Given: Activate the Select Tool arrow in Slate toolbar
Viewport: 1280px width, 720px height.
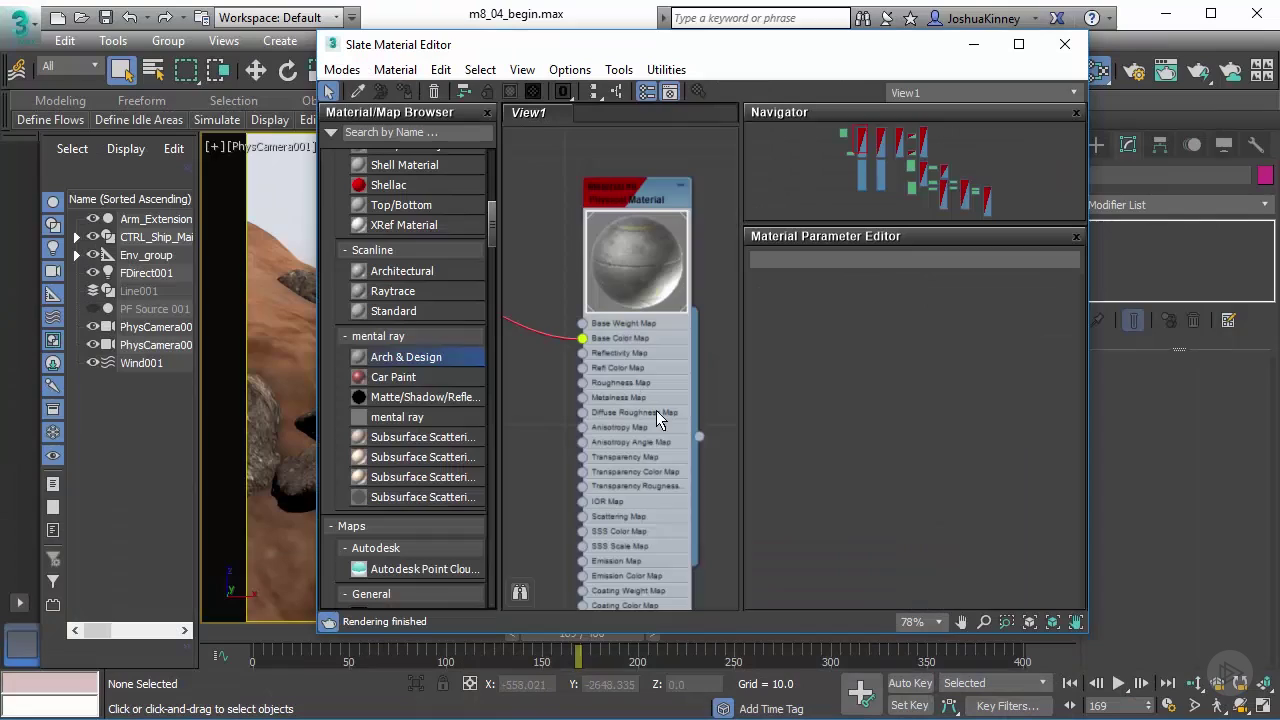Looking at the screenshot, I should 330,92.
